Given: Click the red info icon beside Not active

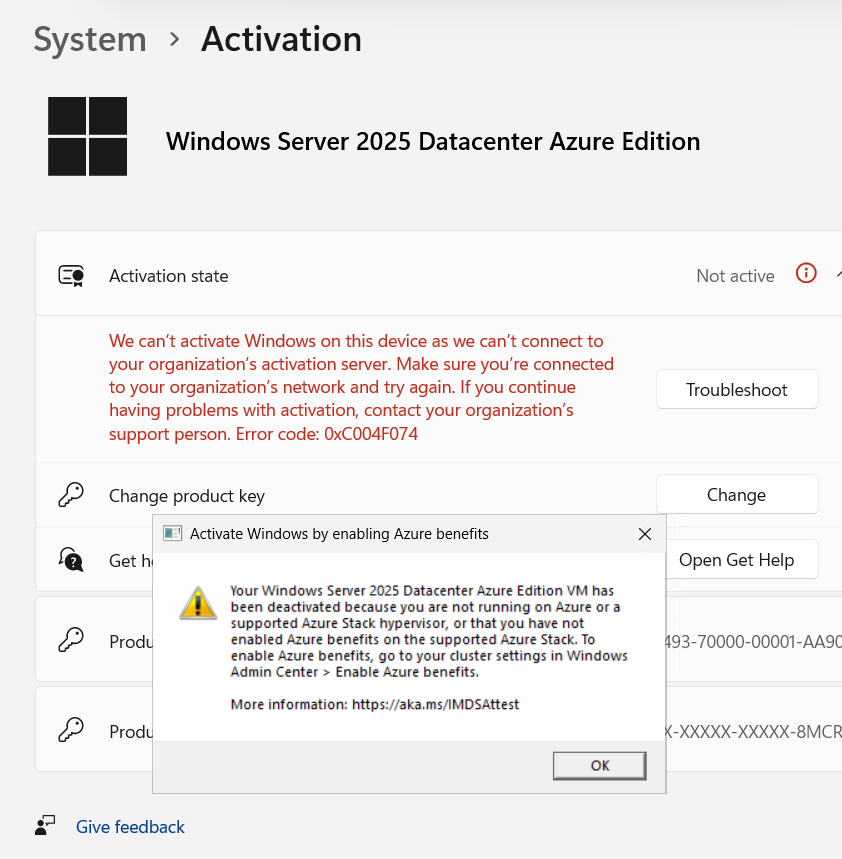Looking at the screenshot, I should point(806,273).
